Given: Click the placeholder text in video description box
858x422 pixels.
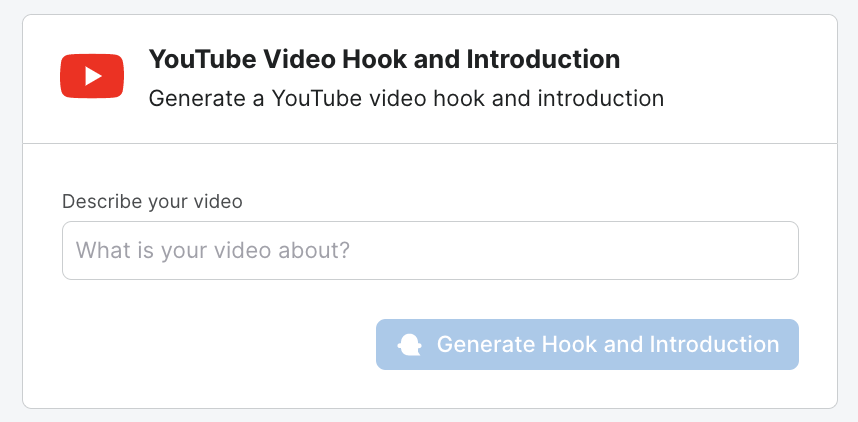Looking at the screenshot, I should (x=213, y=250).
